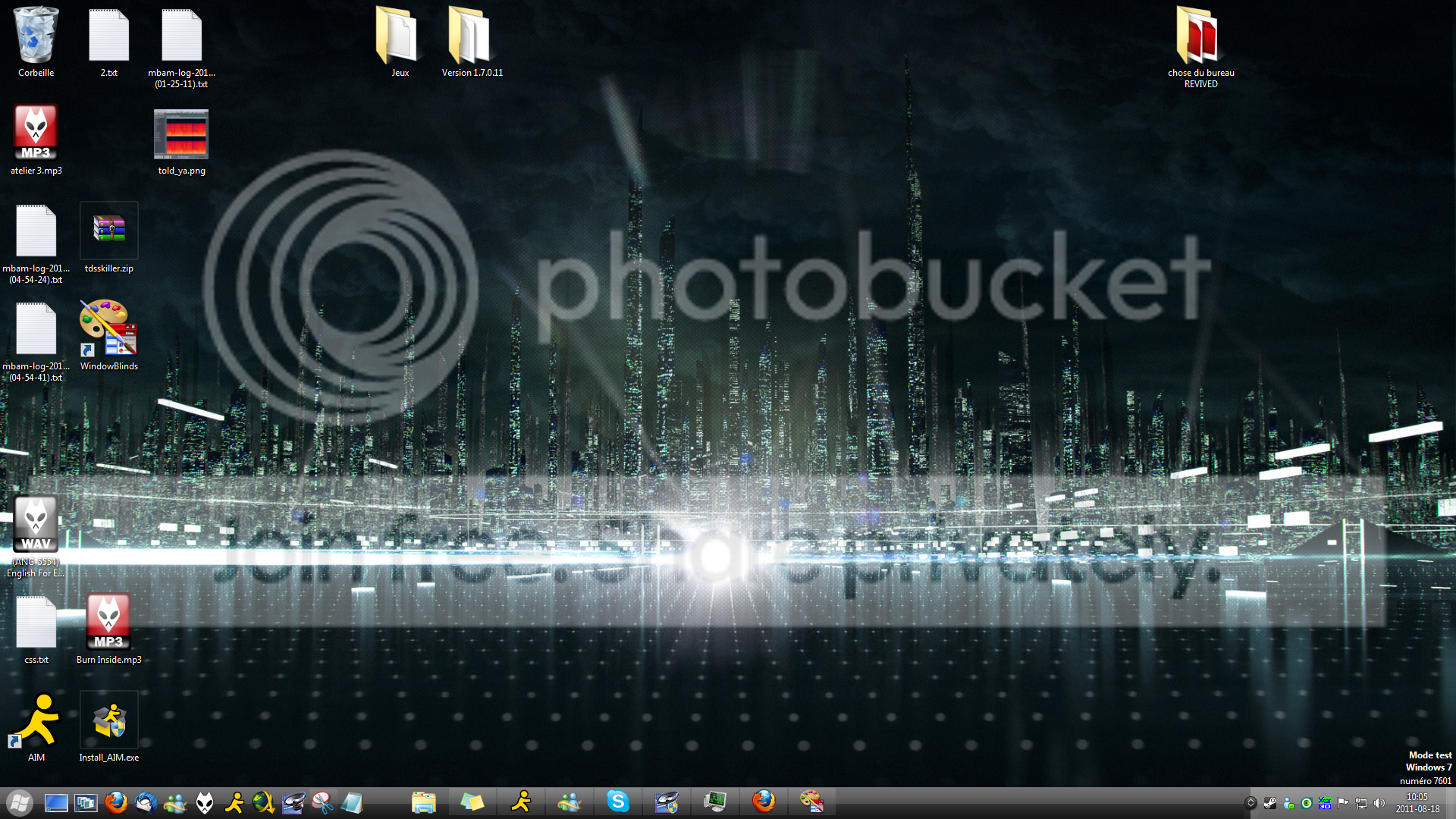1456x819 pixels.
Task: Open the told_ya.png image thumbnail
Action: (x=181, y=143)
